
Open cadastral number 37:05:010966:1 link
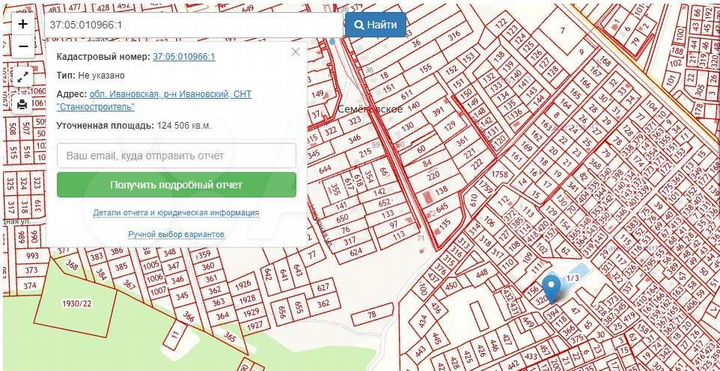[184, 57]
